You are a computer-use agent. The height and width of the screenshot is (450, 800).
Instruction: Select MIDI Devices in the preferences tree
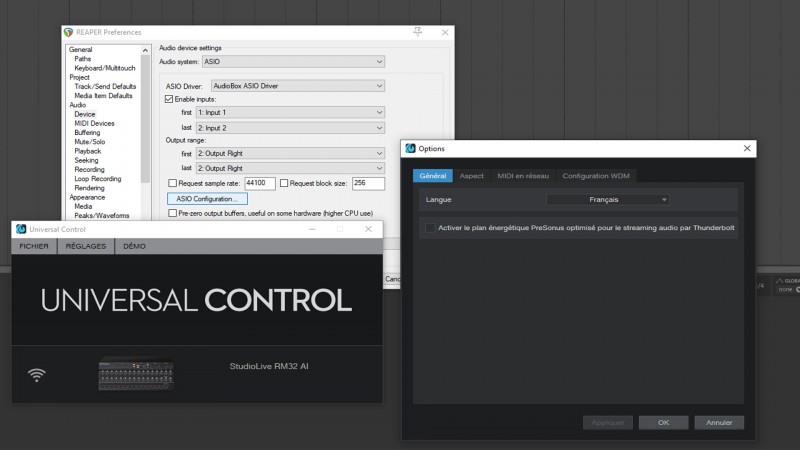pos(94,123)
